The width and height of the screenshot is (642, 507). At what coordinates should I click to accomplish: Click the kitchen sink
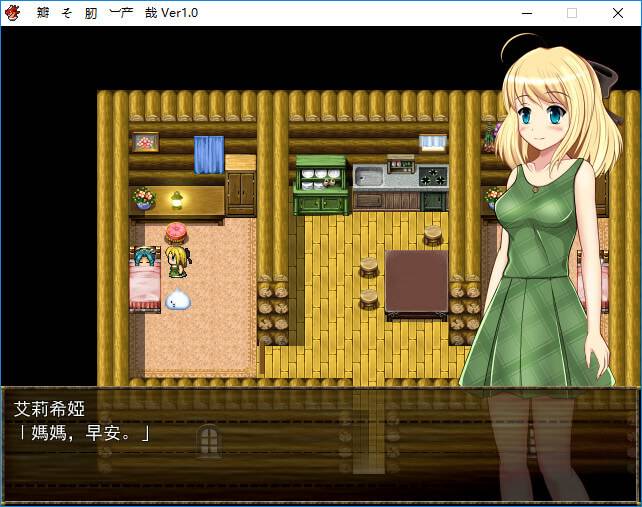368,177
